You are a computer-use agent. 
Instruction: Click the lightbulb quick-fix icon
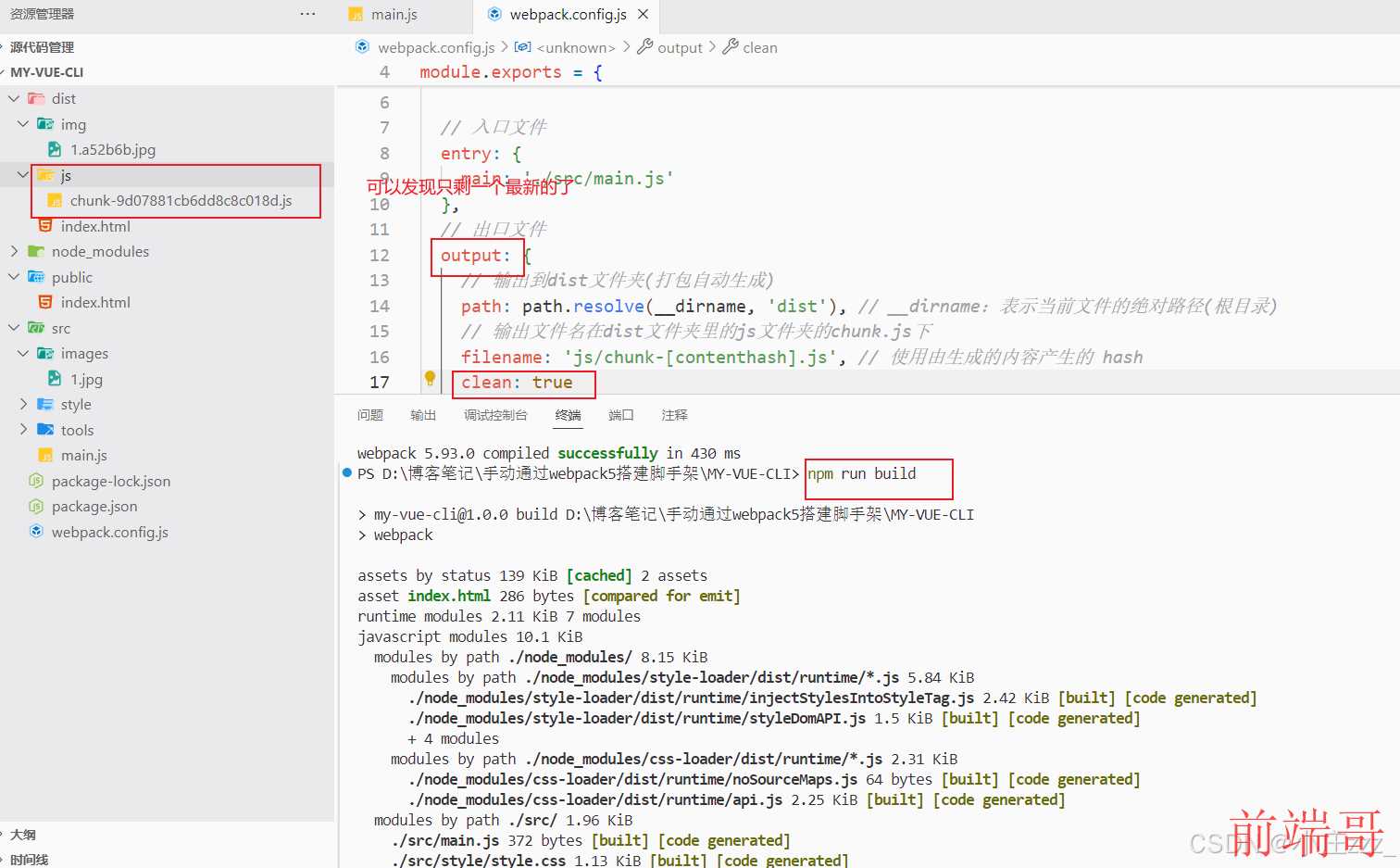point(430,378)
